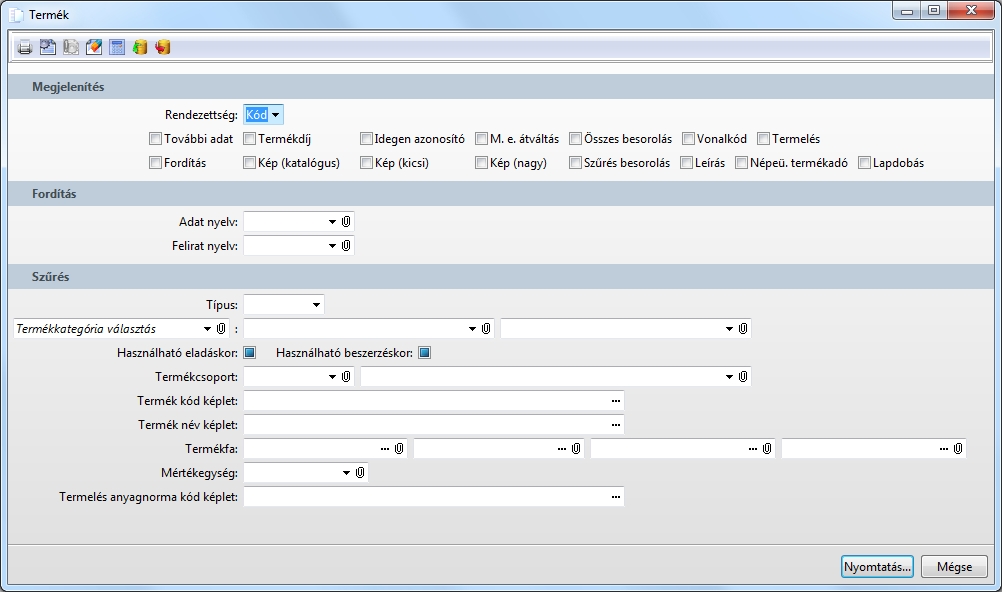The height and width of the screenshot is (592, 1002).
Task: Click the eraser clear-form icon
Action: 94,47
